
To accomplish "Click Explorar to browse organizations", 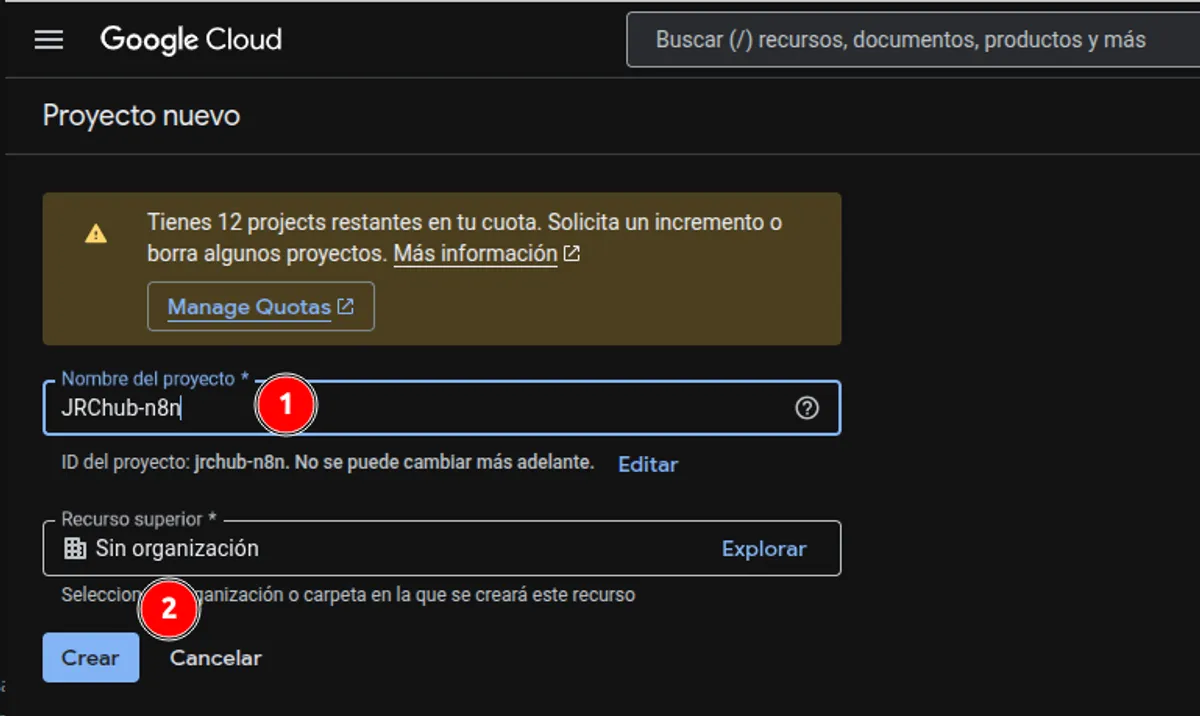I will (x=764, y=549).
